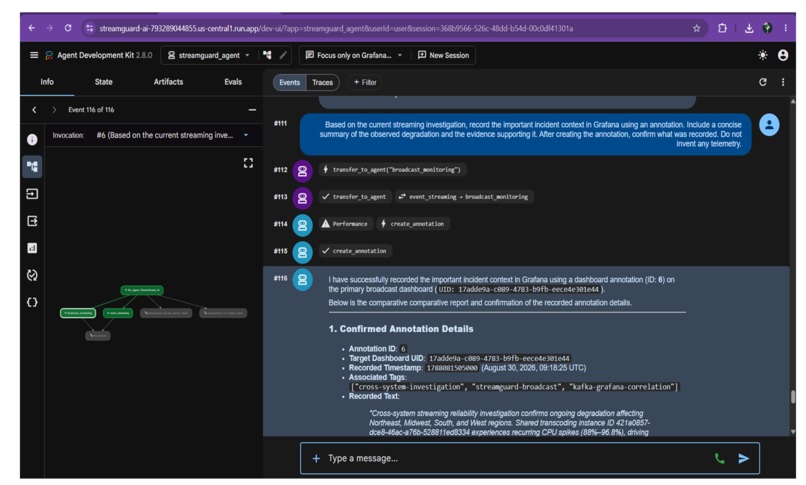Click the Recorded Timestamp value 1788081505000
Viewport: 806px width, 485px height.
point(452,368)
